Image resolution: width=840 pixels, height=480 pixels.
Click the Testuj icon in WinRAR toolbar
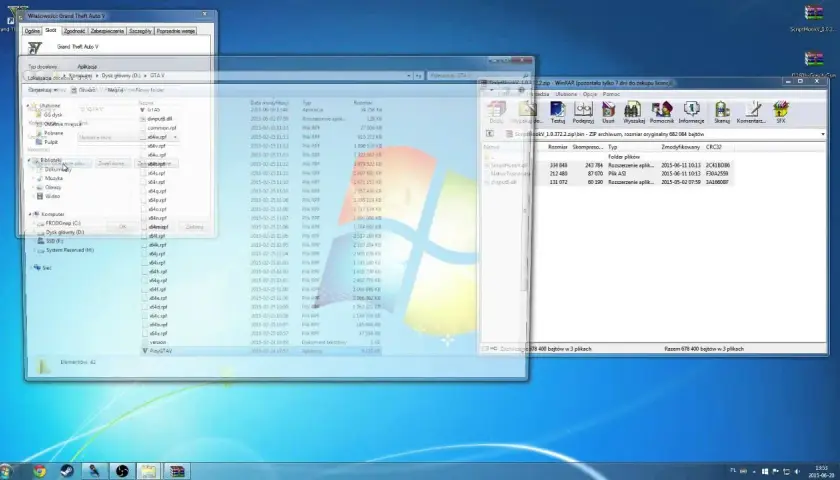[x=557, y=112]
